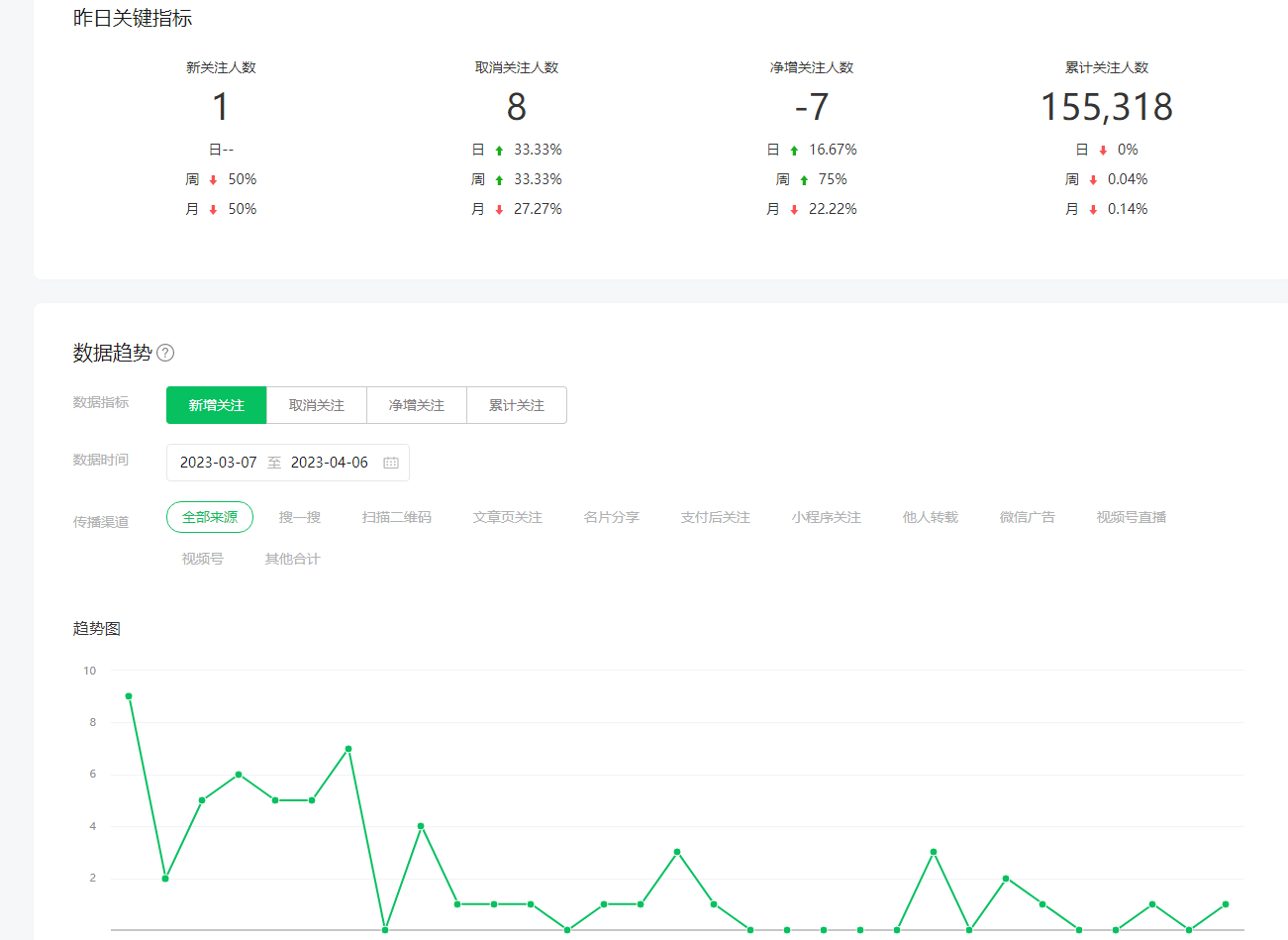Screen dimensions: 1288x940
Task: Choose the 其他合计 channel filter
Action: (293, 559)
